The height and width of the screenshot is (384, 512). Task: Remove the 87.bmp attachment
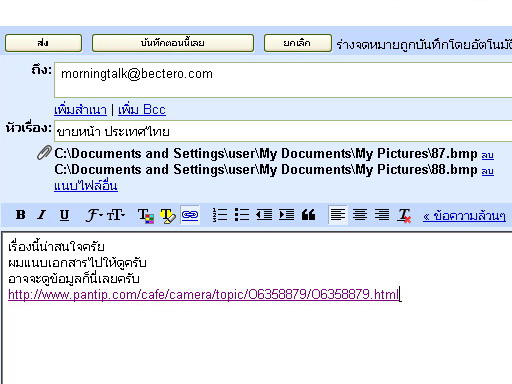click(487, 155)
